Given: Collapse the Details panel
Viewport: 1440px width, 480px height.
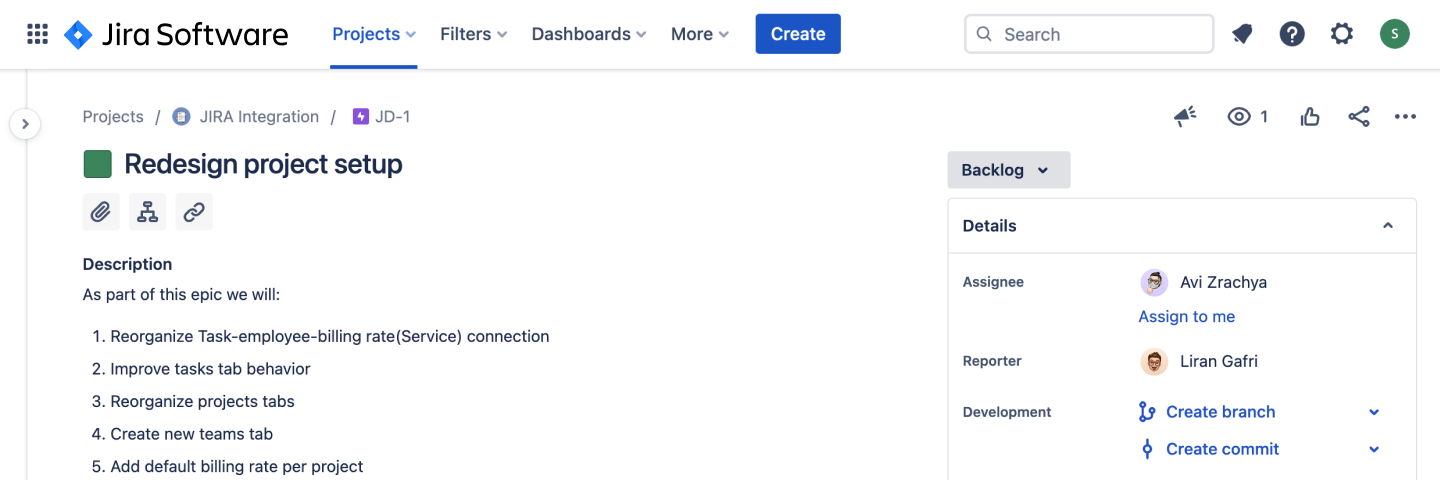Looking at the screenshot, I should (1388, 226).
